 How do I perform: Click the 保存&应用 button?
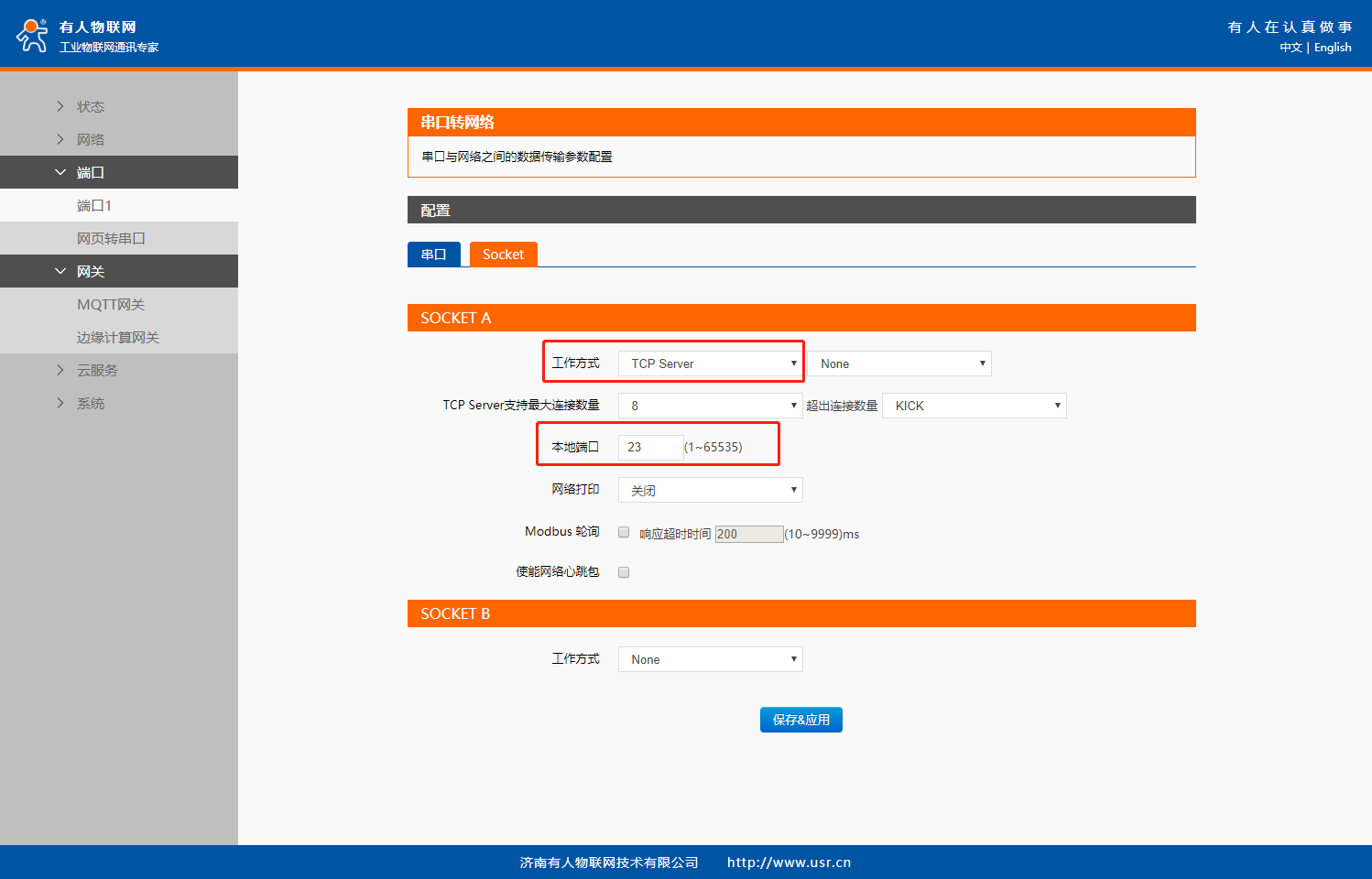(x=800, y=720)
